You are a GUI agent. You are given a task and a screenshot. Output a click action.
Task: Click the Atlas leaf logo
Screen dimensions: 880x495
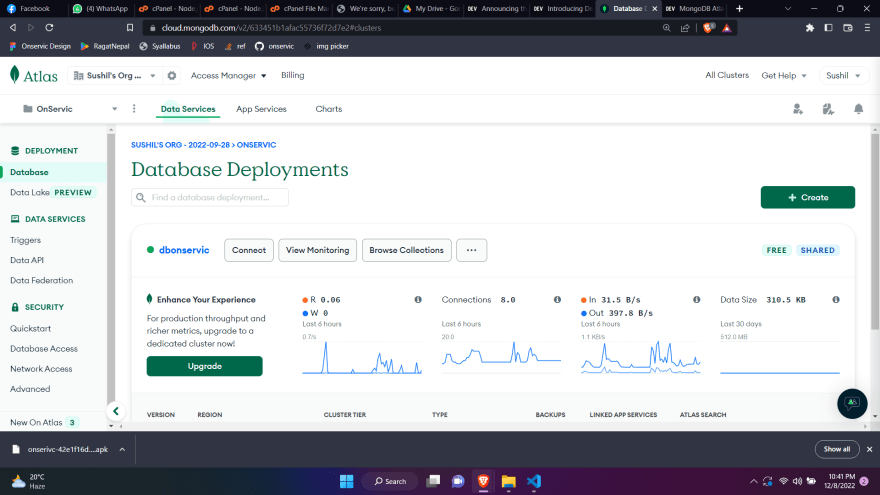click(15, 75)
